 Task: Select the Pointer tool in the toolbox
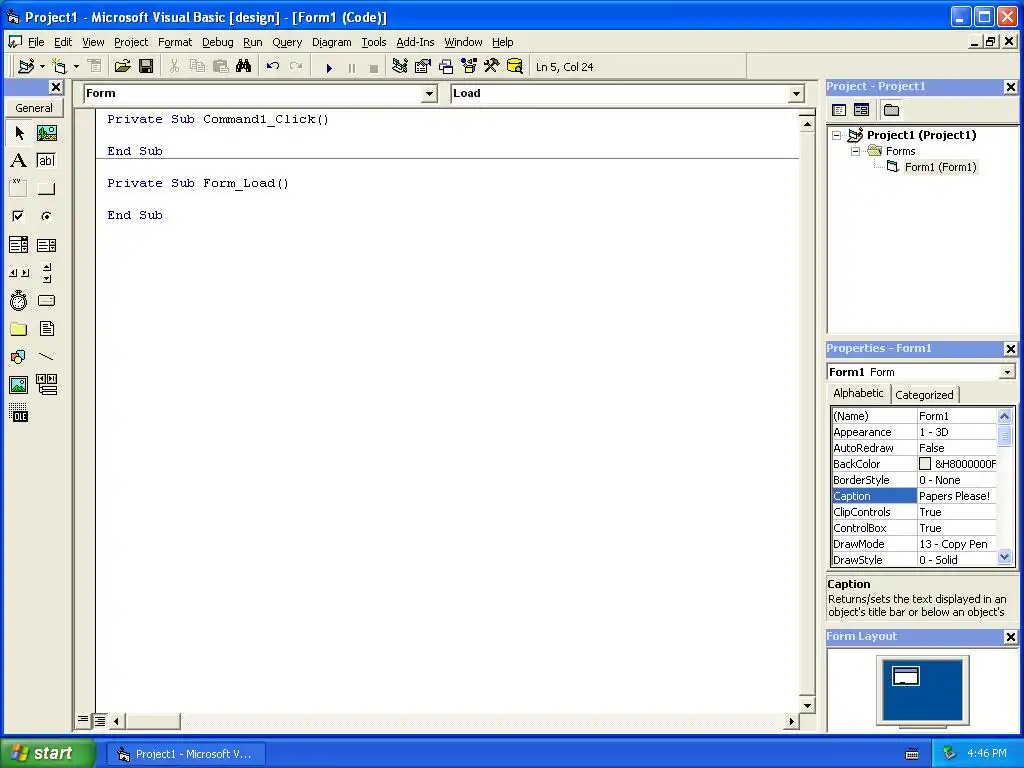tap(19, 133)
